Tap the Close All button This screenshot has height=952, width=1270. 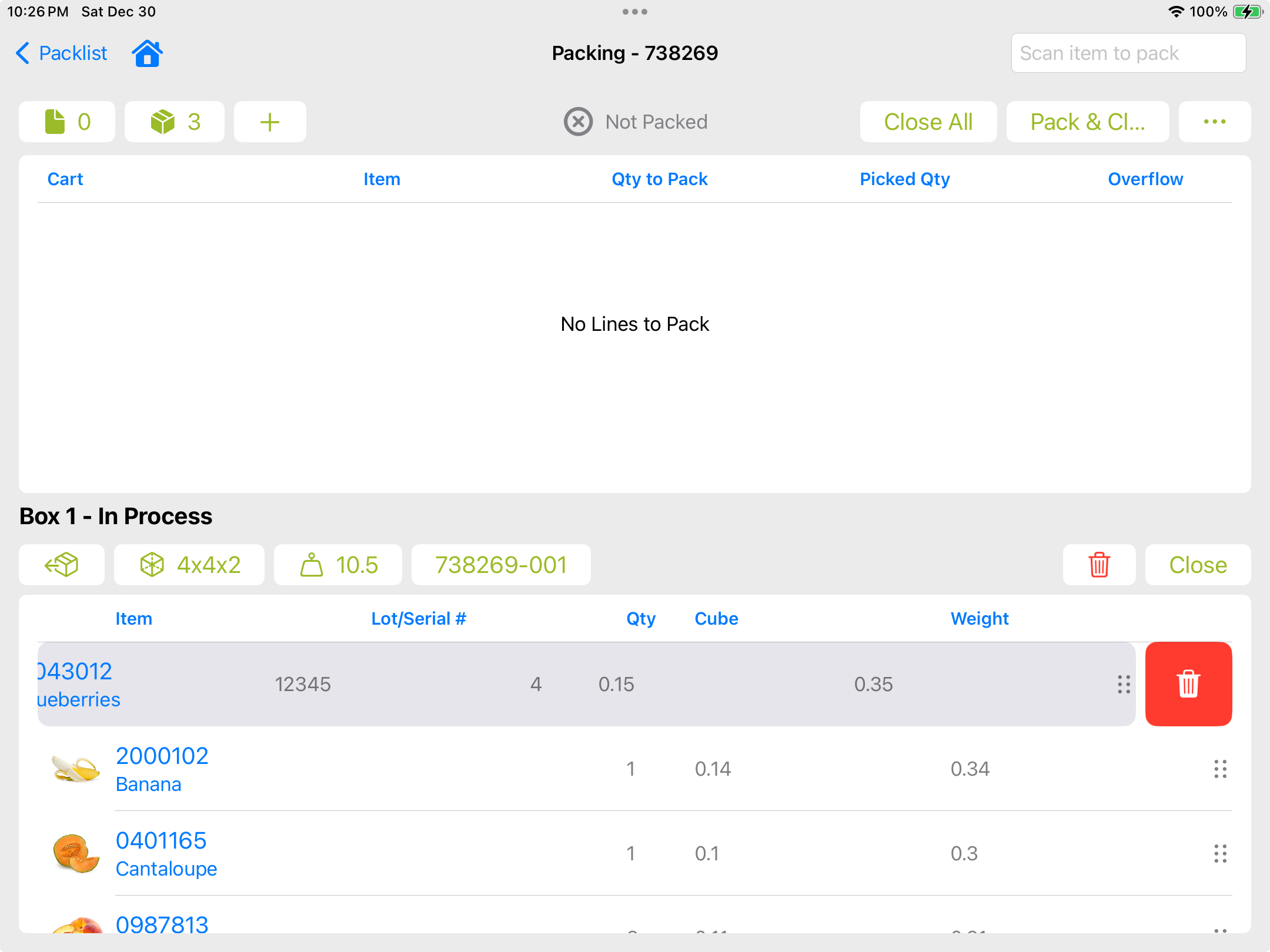(x=928, y=122)
